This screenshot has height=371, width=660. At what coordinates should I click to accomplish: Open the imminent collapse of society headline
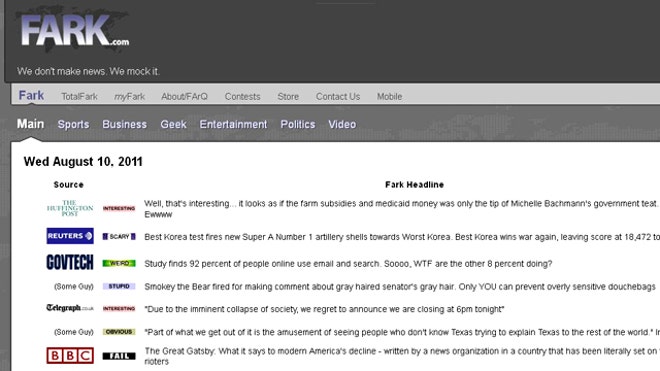(324, 309)
